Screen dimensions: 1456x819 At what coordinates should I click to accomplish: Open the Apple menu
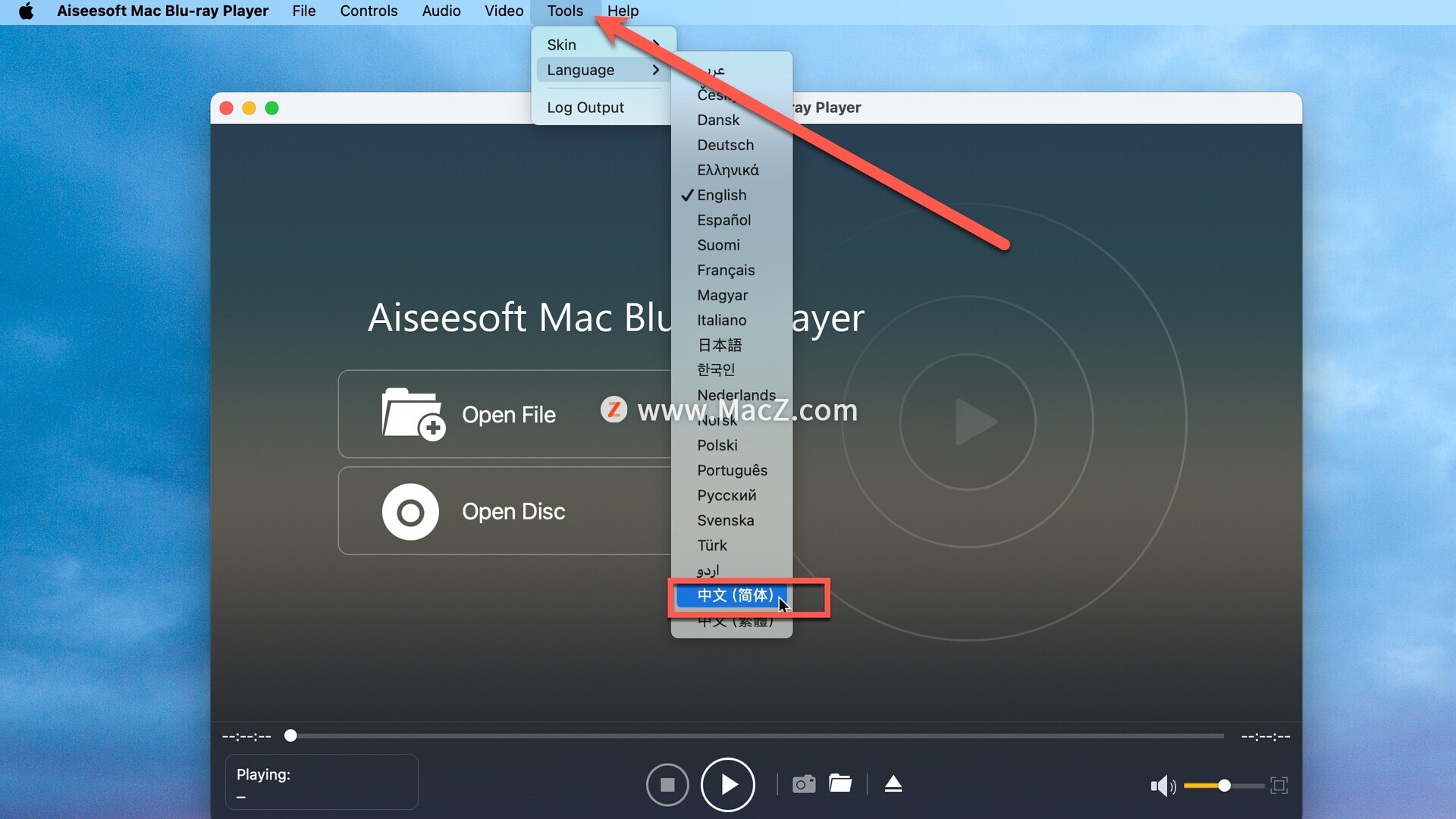point(26,11)
